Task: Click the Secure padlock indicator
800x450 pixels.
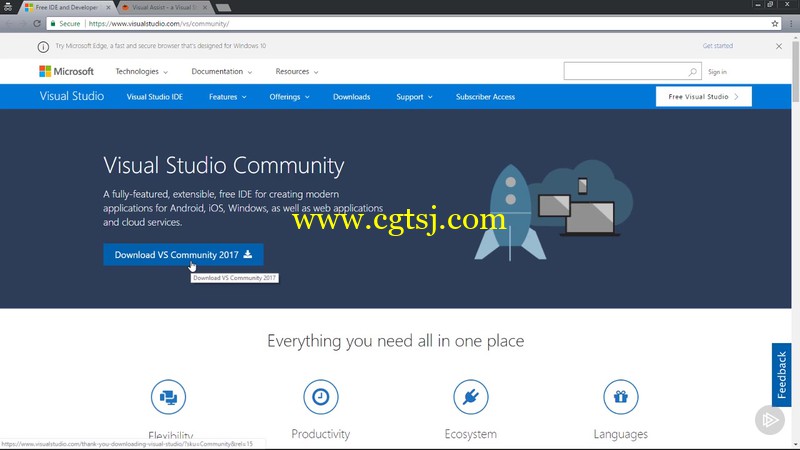Action: coord(65,23)
